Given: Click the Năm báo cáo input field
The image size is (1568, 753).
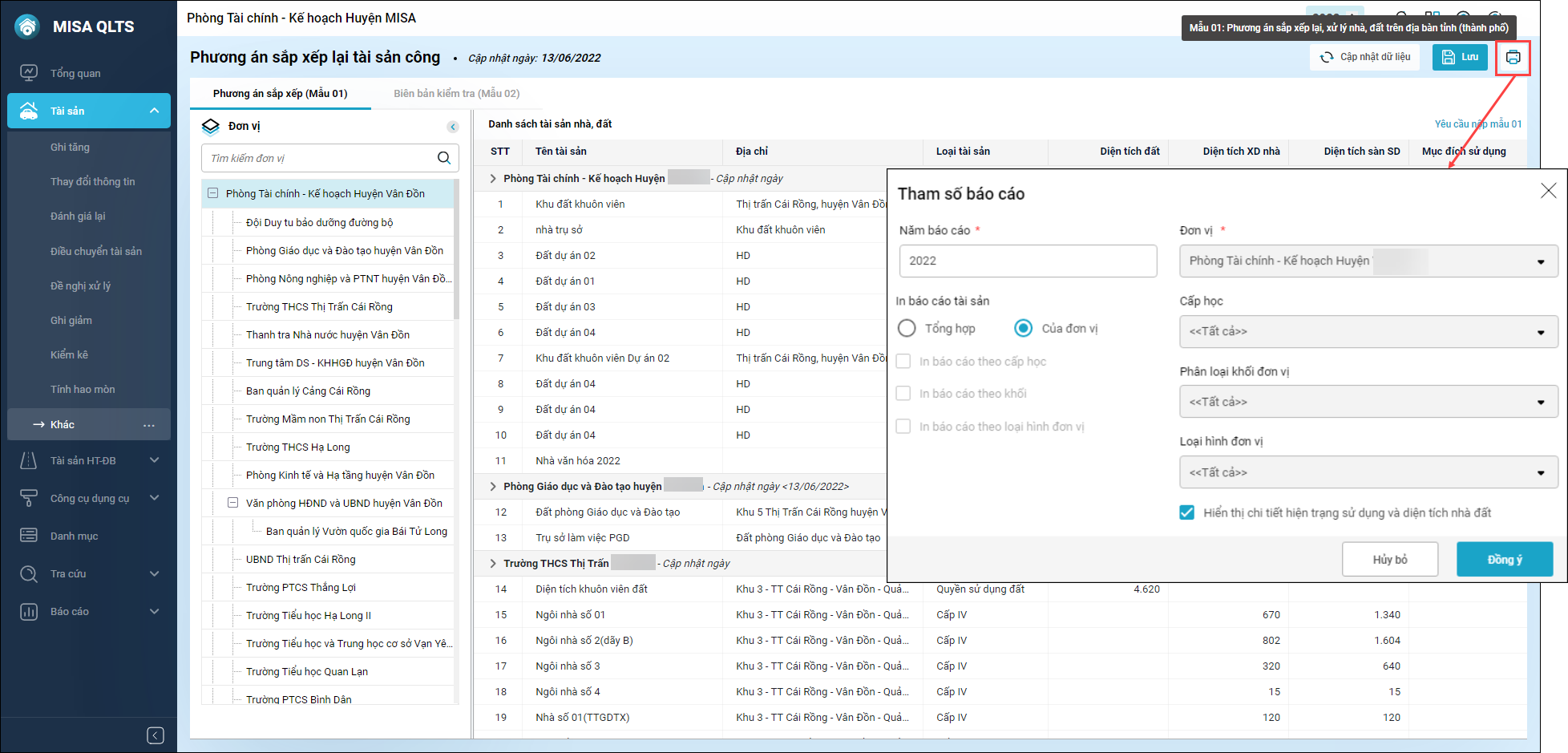Looking at the screenshot, I should point(1028,261).
